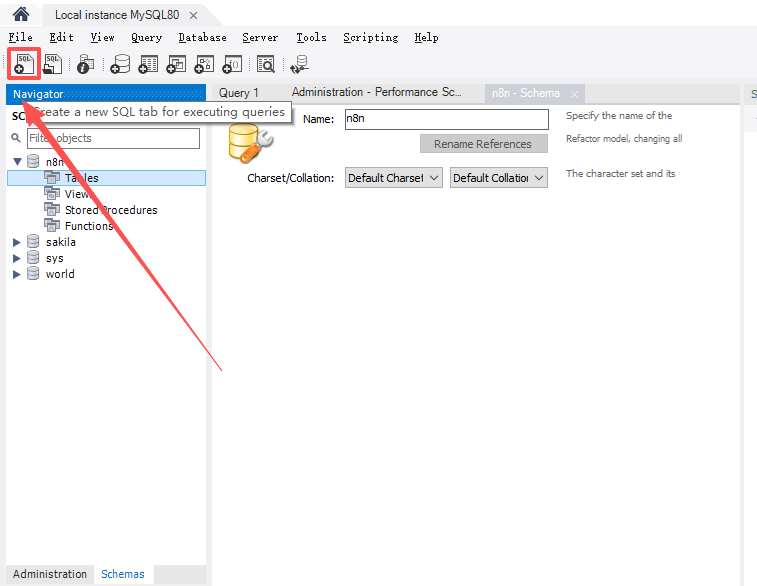
Task: Expand the world schema
Action: [16, 274]
